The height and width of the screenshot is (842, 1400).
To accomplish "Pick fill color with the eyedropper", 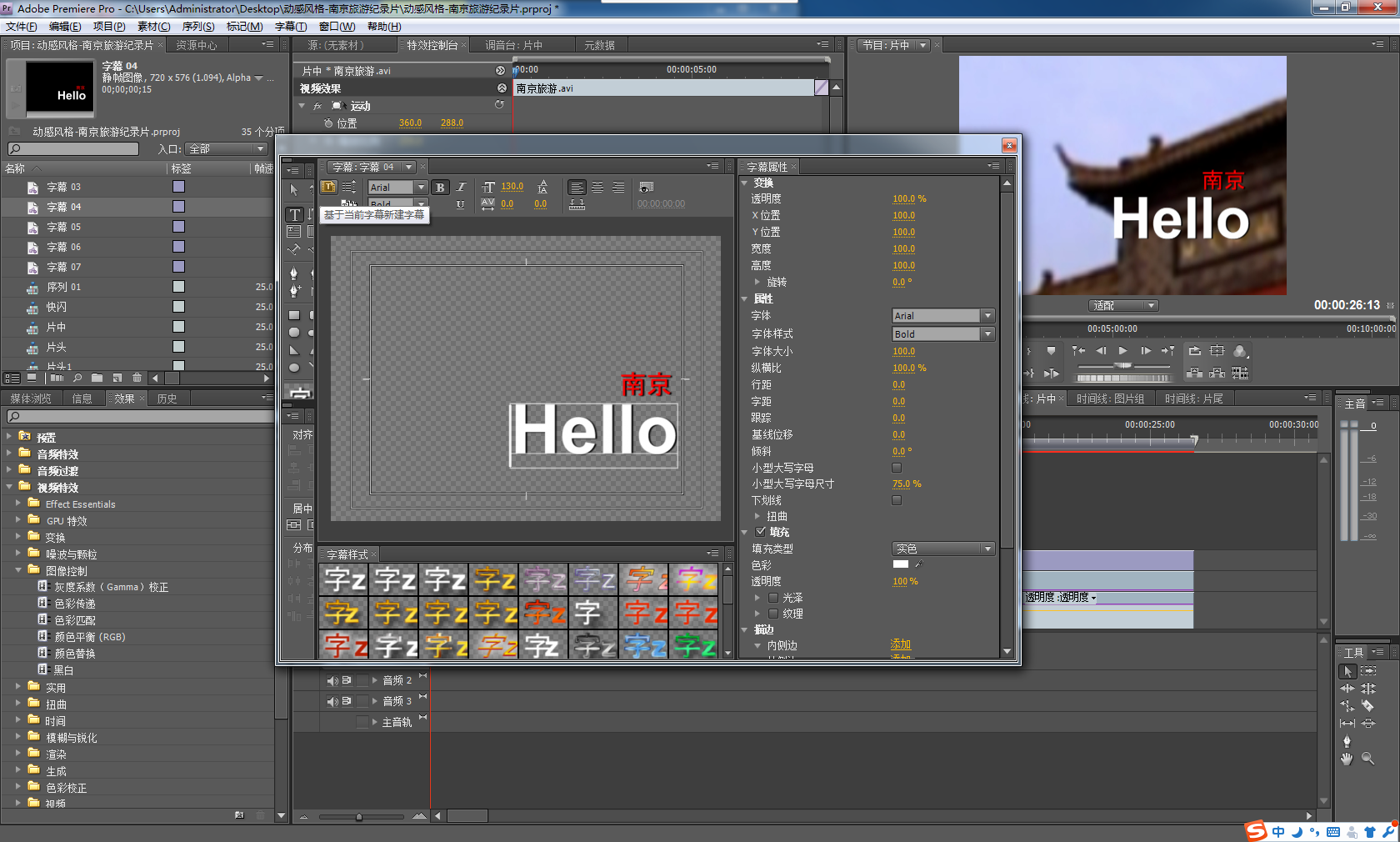I will [919, 564].
